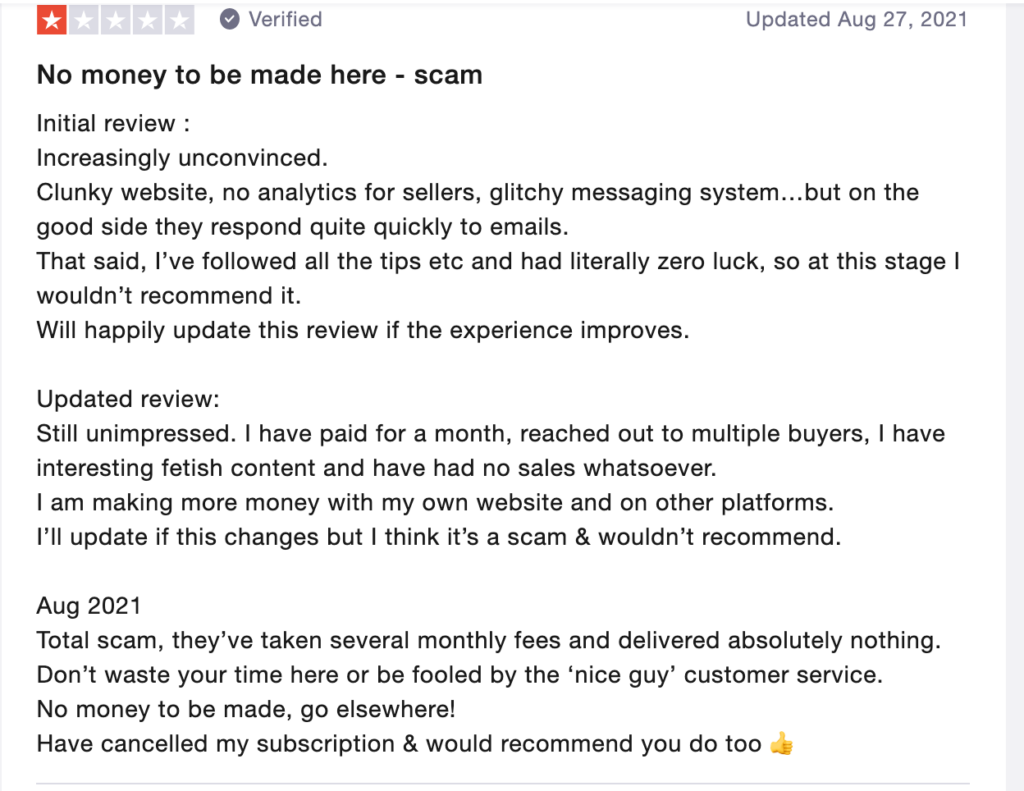
Task: Click the 'Increasingly unconvinced.' line
Action: click(x=182, y=158)
